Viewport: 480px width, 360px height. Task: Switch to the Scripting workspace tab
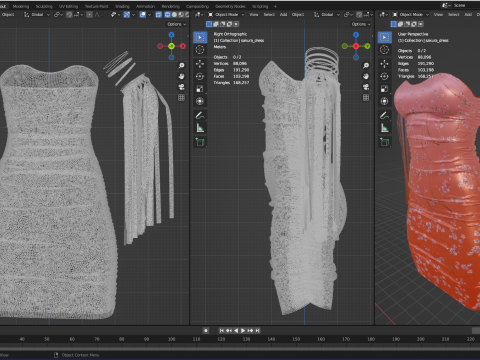tap(260, 6)
